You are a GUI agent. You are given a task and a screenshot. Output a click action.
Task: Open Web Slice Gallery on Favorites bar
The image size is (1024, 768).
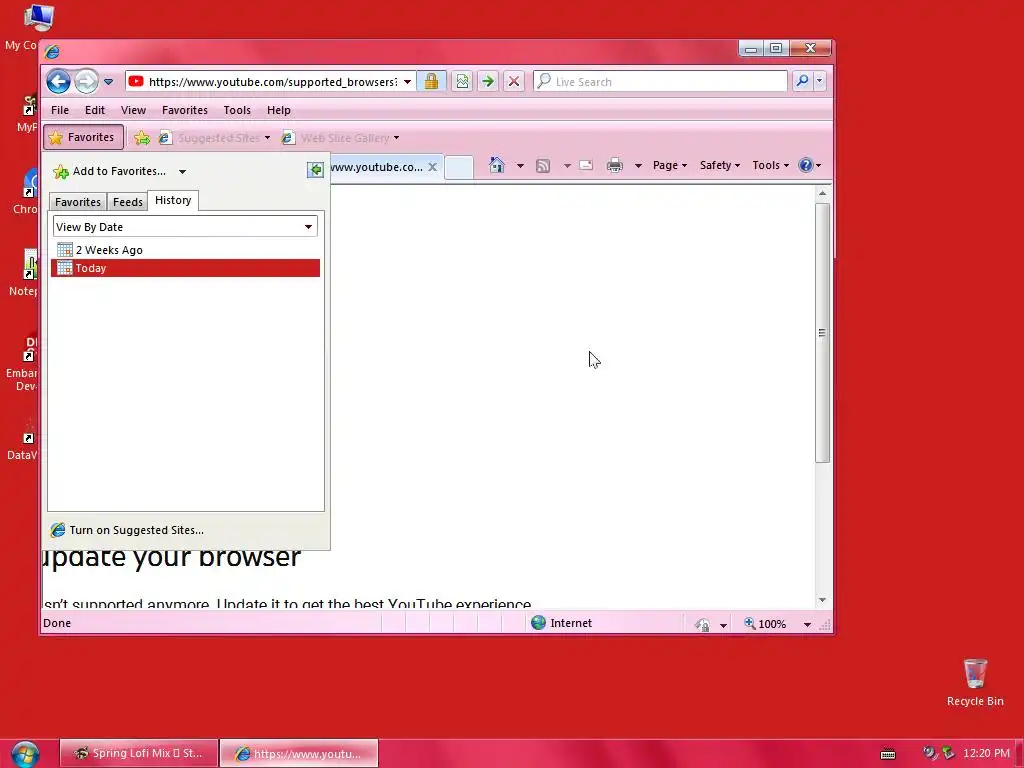pos(340,138)
